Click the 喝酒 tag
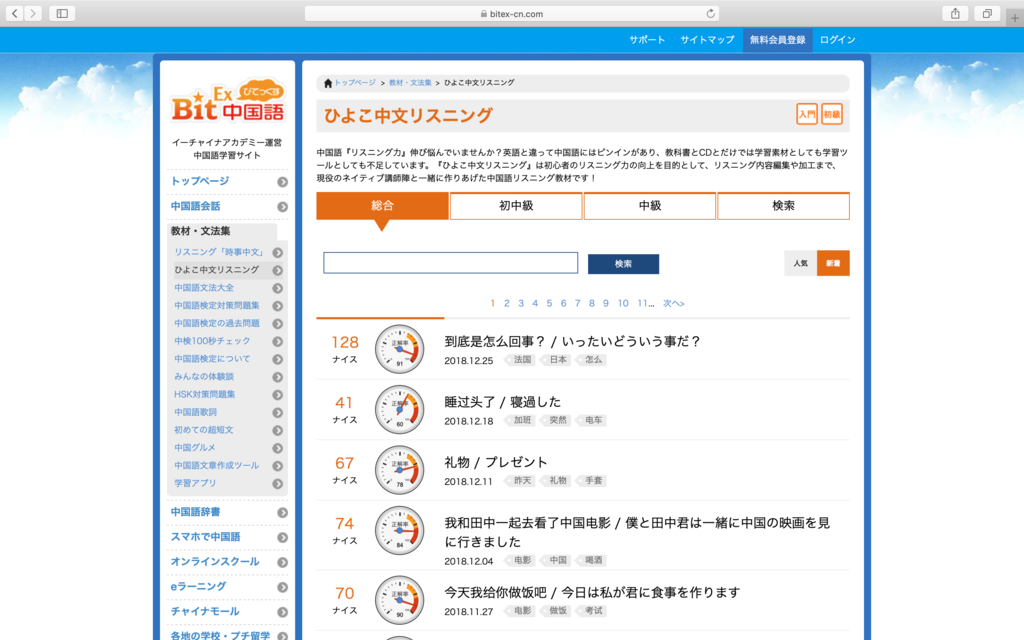The image size is (1024, 640). coord(592,560)
